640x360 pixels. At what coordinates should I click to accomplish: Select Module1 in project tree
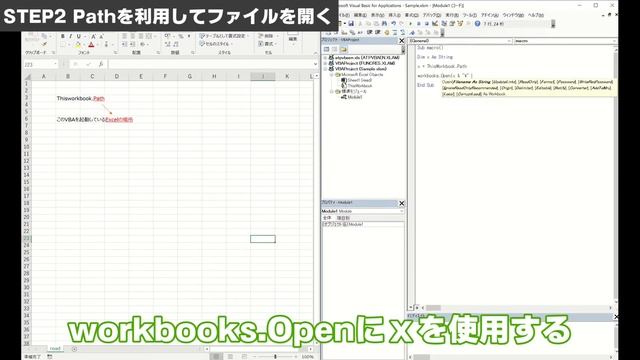coord(355,97)
